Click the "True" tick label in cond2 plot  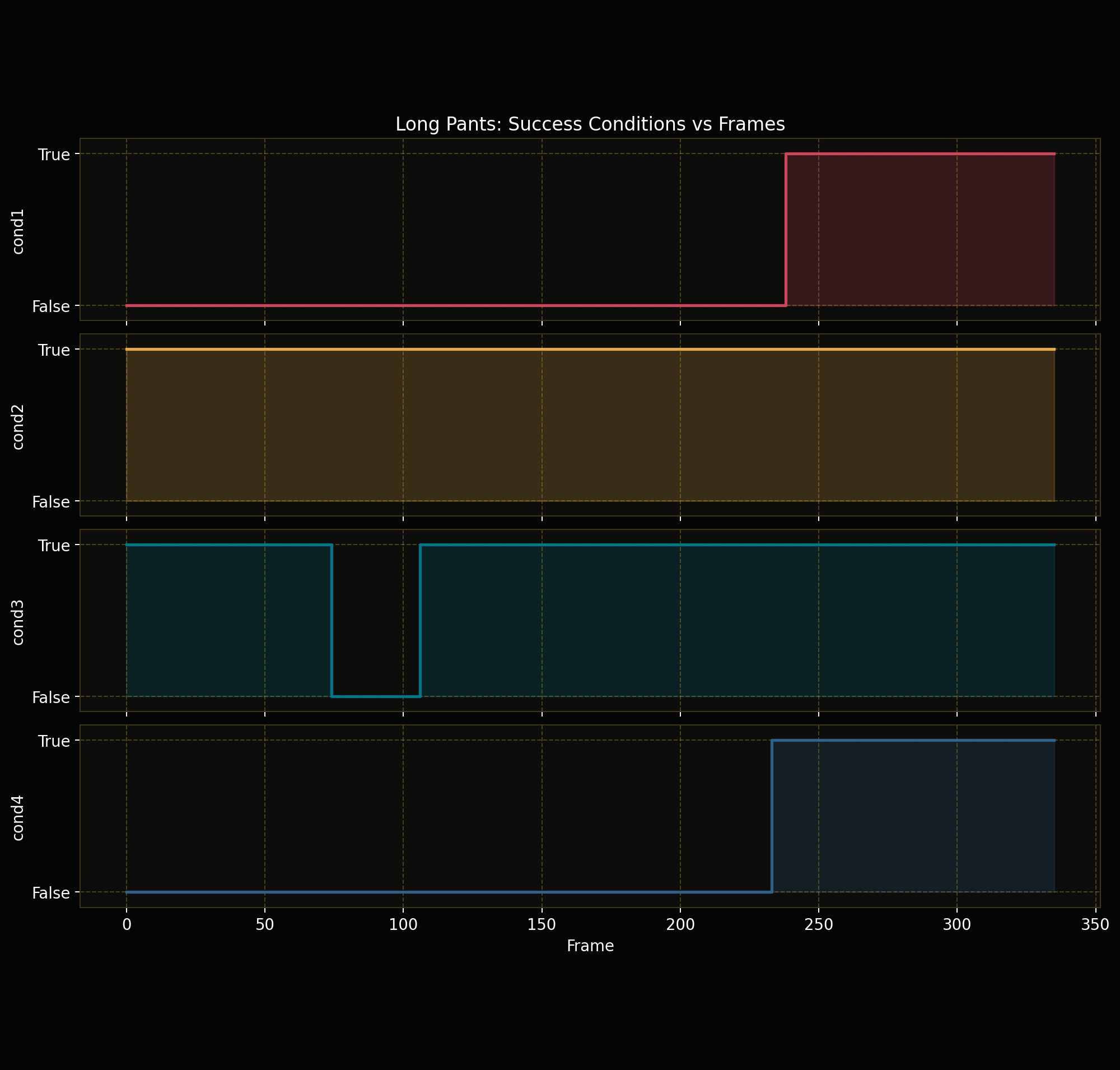pyautogui.click(x=54, y=350)
